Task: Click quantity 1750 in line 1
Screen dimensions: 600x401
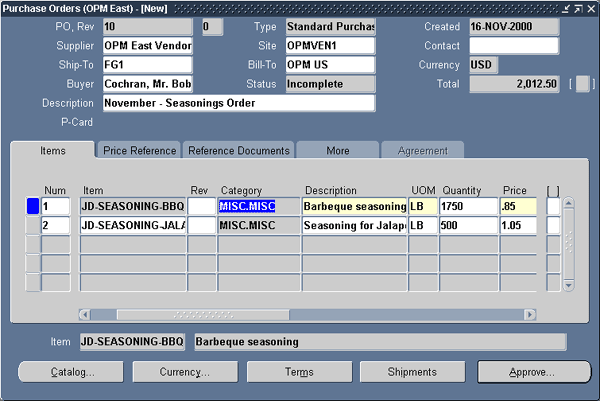Action: [468, 206]
